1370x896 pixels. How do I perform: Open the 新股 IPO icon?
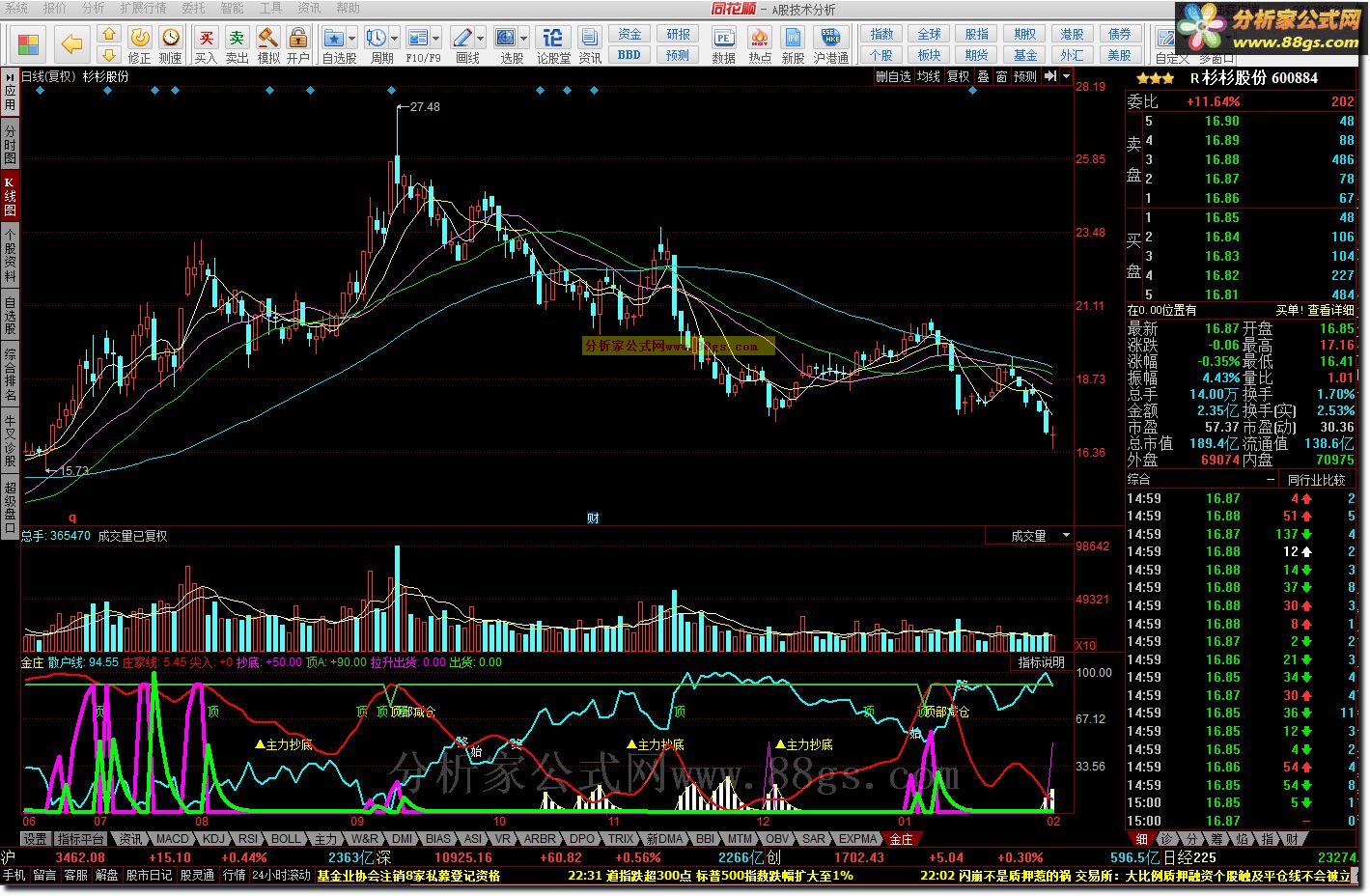coord(793,38)
